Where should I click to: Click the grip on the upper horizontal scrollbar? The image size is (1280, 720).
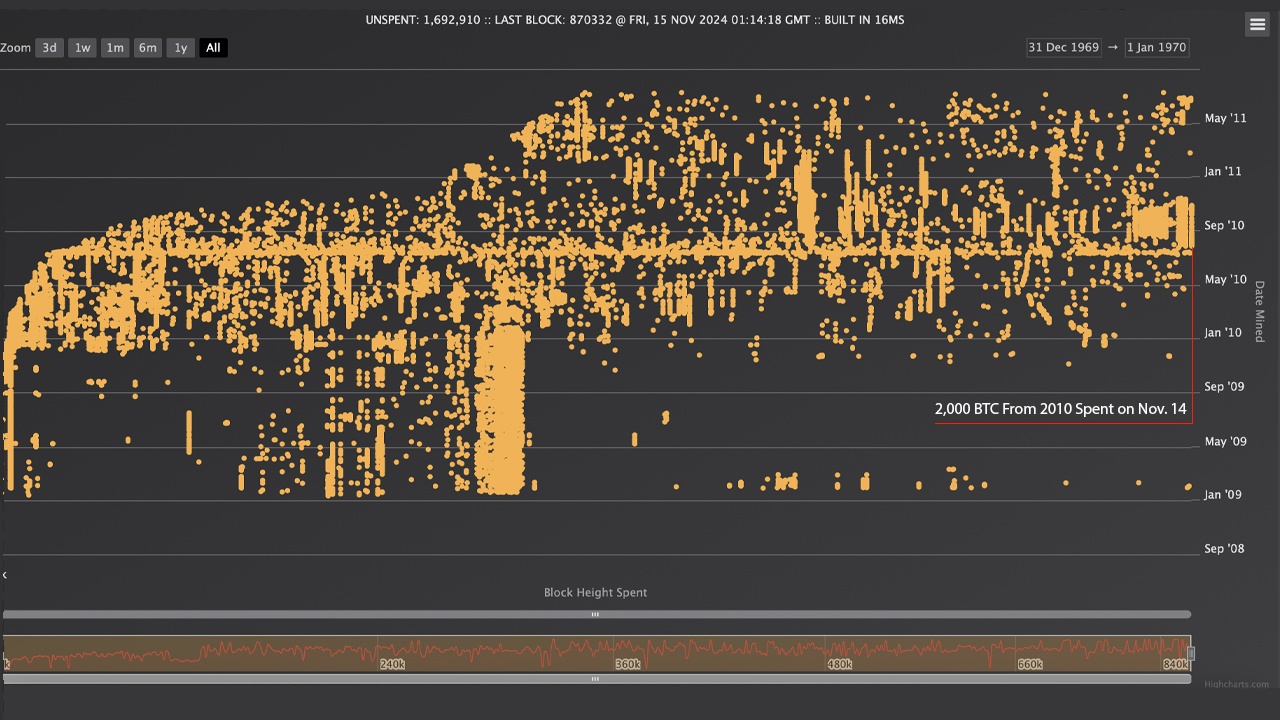click(595, 614)
